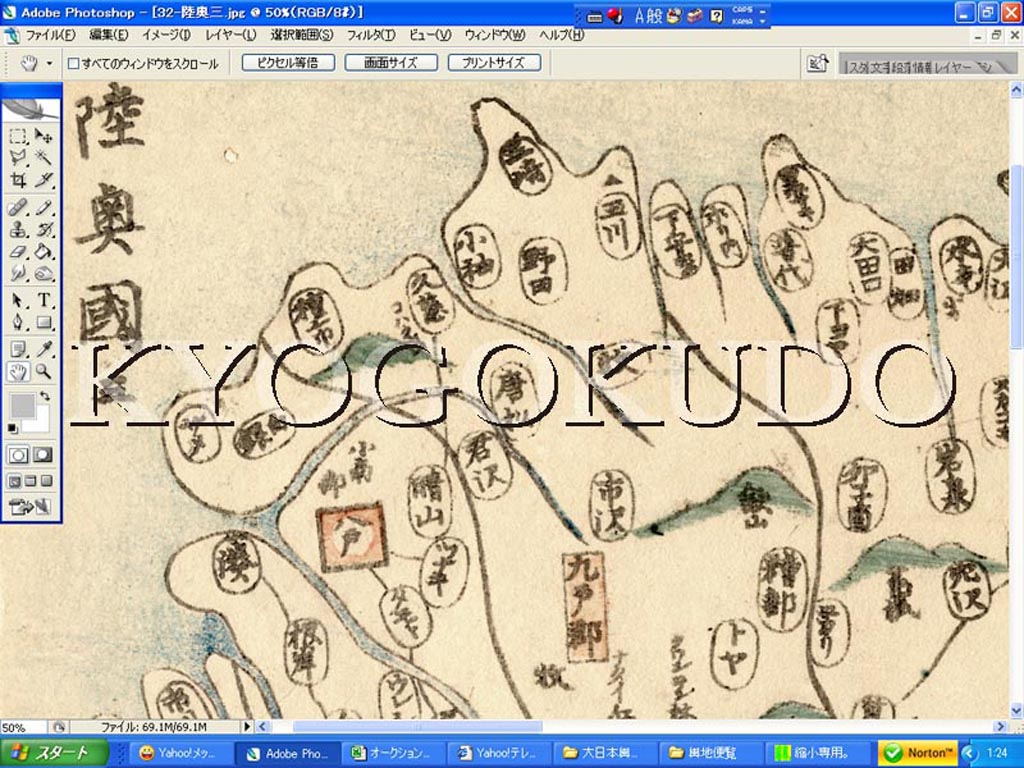The image size is (1024, 768).
Task: Select the Polygonal Lasso tool
Action: pyautogui.click(x=18, y=157)
